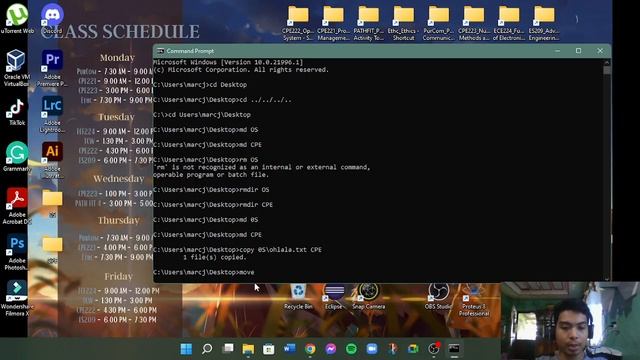Select the Eclipse desktop shortcut
This screenshot has width=640, height=360.
pos(334,296)
